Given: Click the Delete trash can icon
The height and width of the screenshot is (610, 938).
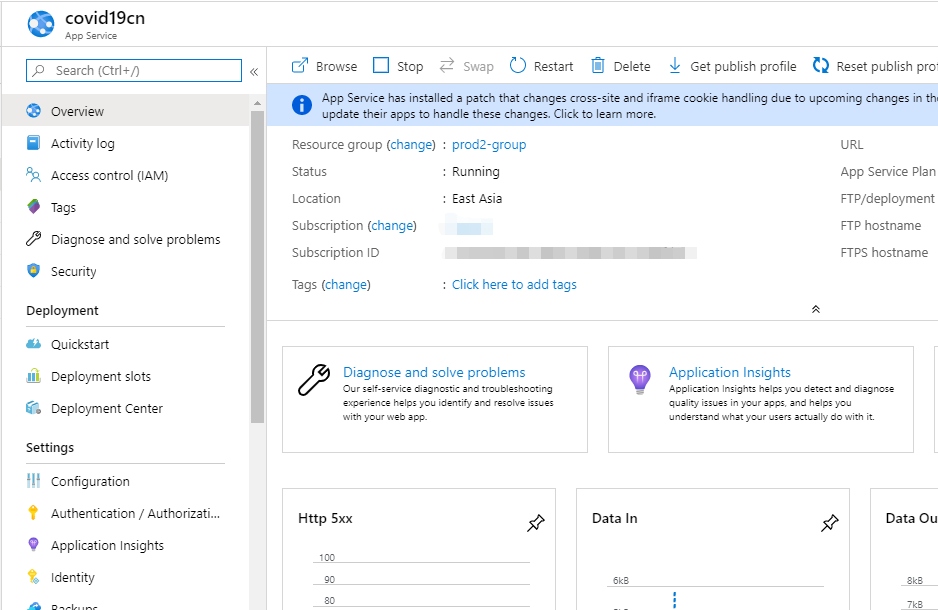Looking at the screenshot, I should [x=598, y=65].
